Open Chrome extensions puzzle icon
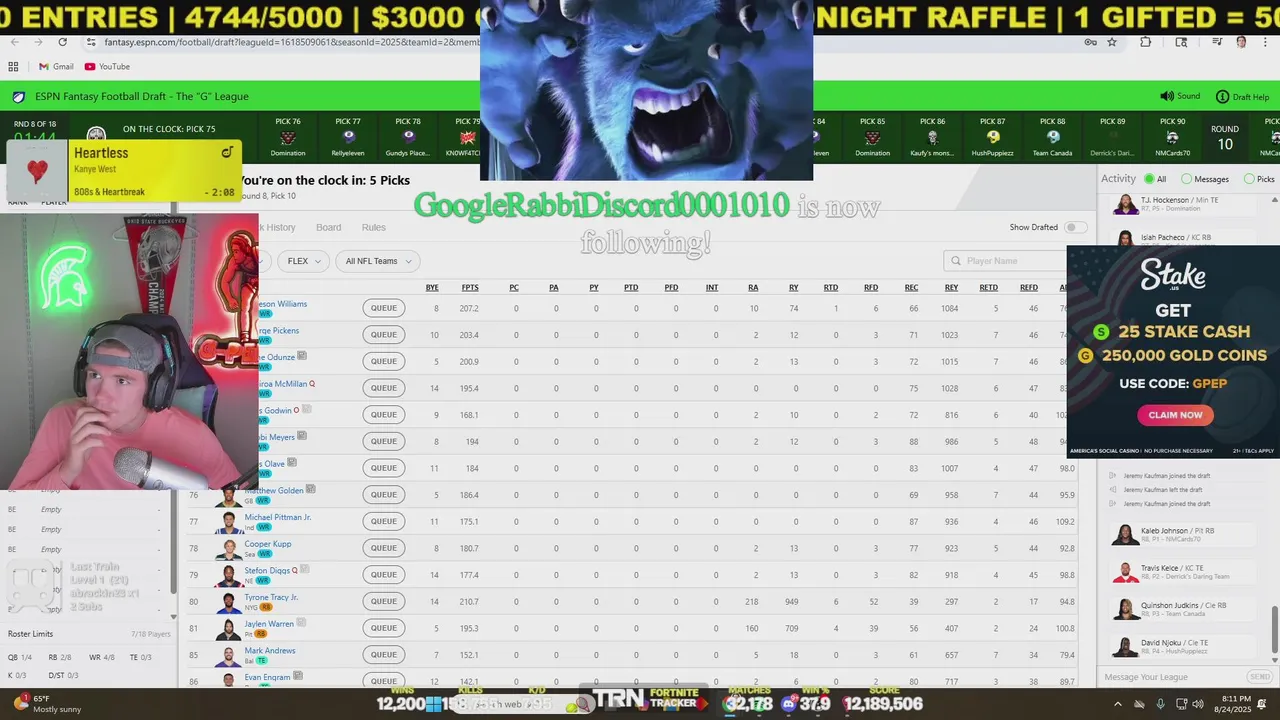Image resolution: width=1280 pixels, height=720 pixels. tap(1146, 42)
